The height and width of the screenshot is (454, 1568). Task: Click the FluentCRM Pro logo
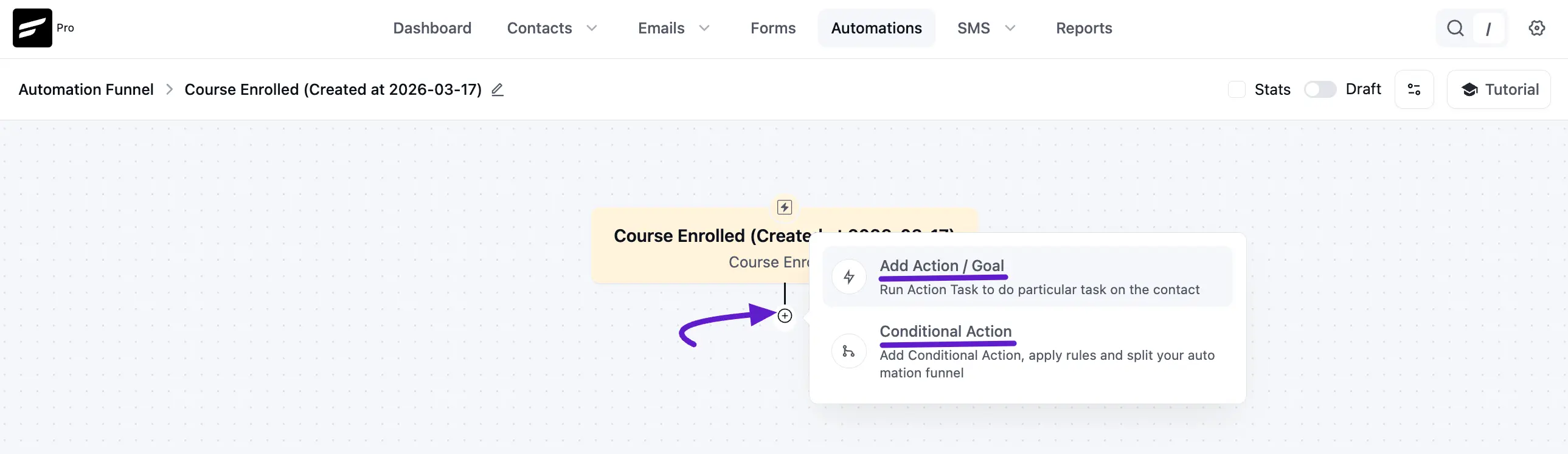pyautogui.click(x=32, y=28)
